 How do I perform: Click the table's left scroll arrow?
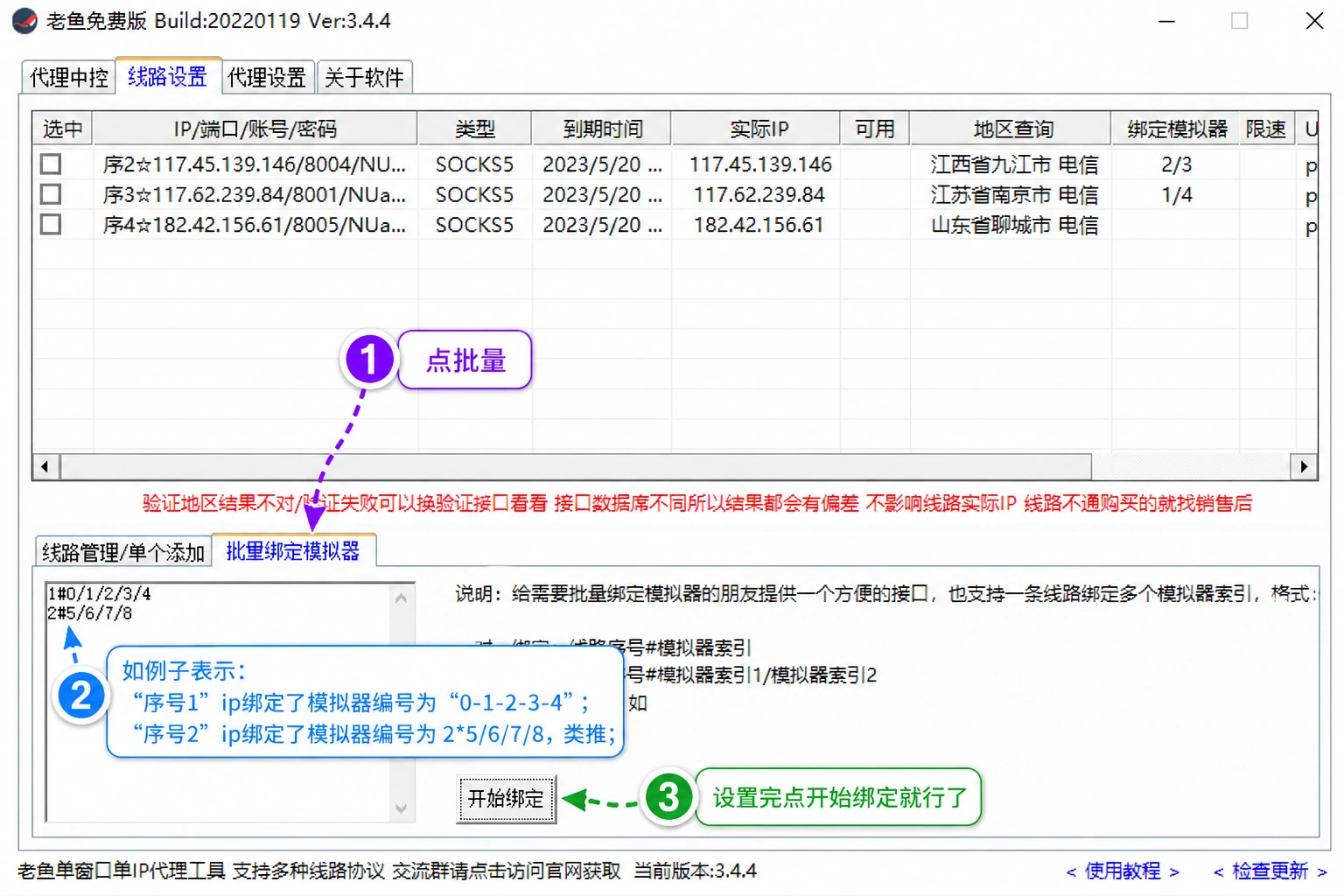click(45, 466)
